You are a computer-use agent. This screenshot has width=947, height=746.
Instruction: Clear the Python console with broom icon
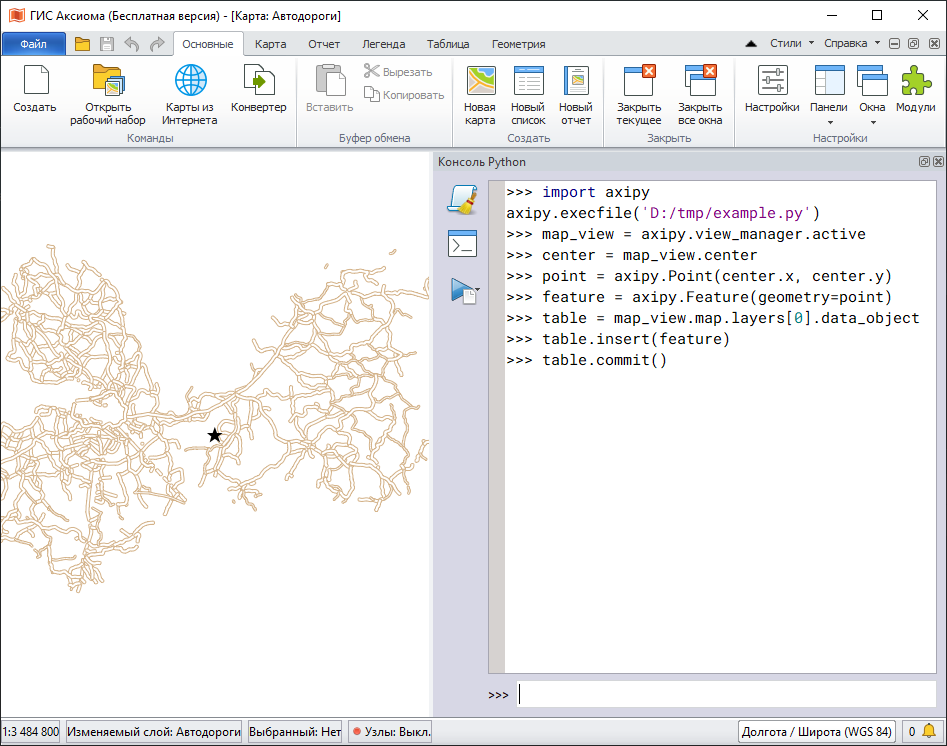462,199
